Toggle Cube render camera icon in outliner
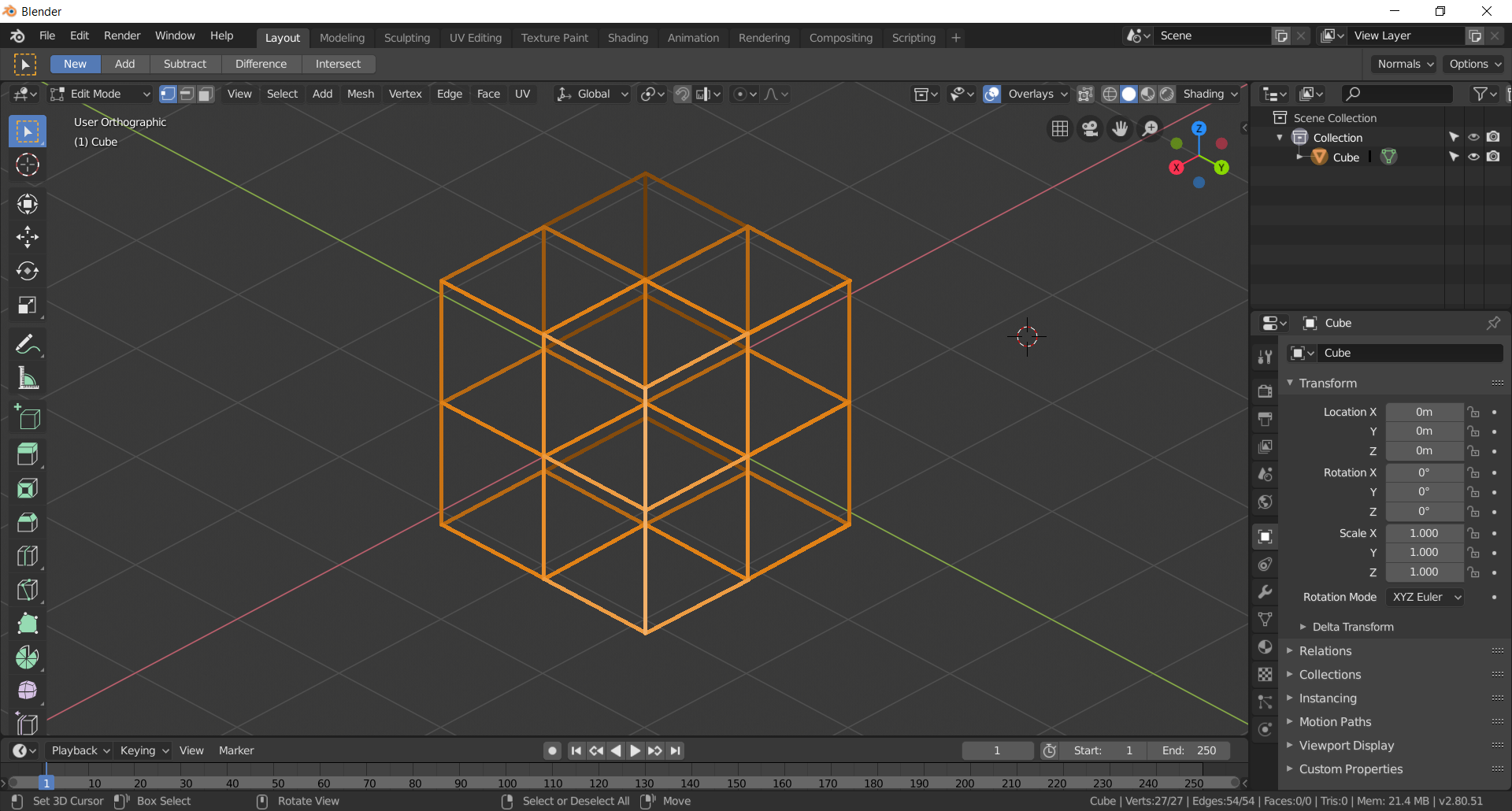1512x811 pixels. [1493, 157]
